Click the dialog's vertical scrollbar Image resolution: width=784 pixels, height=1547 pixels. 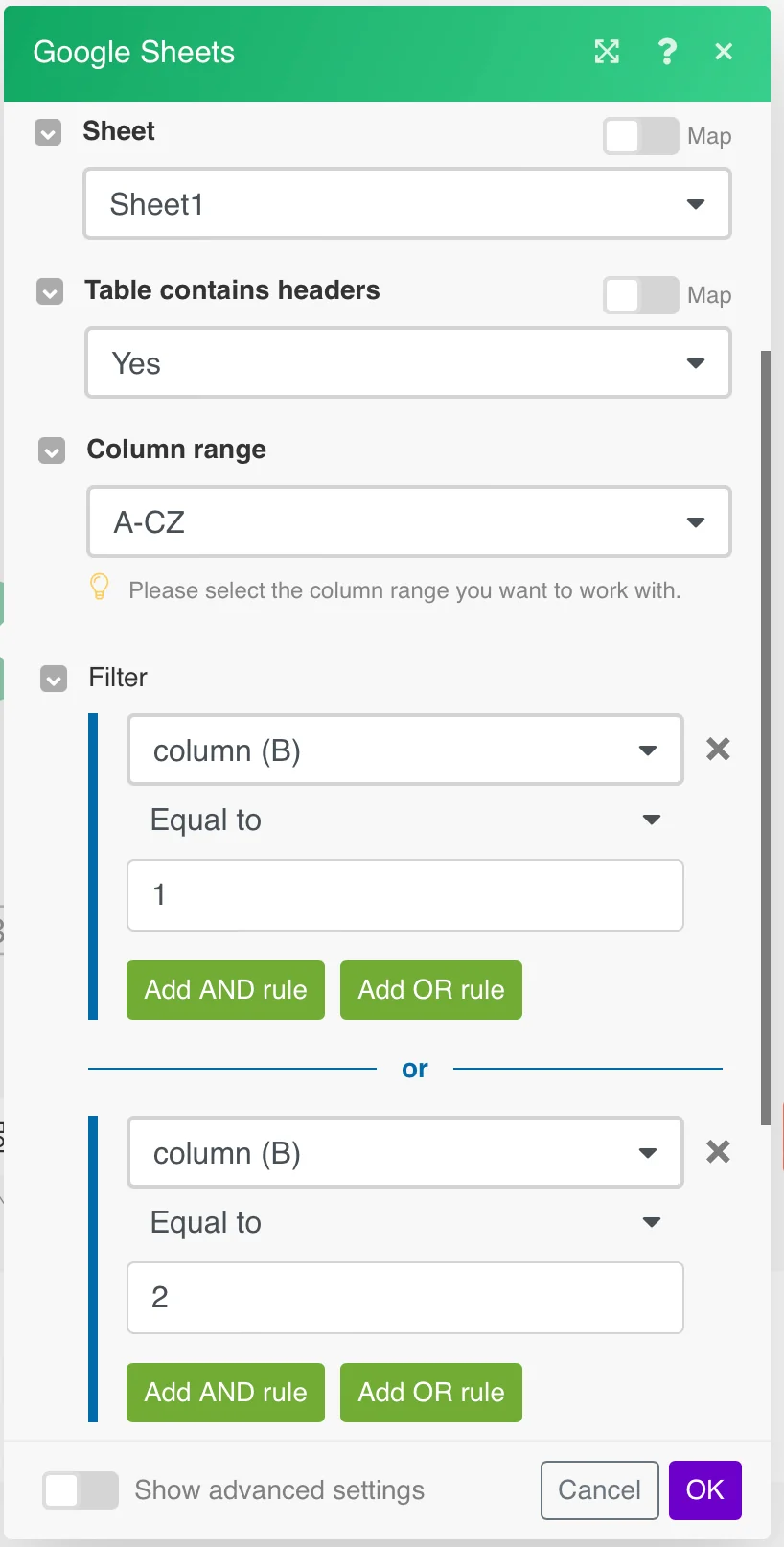tap(765, 738)
